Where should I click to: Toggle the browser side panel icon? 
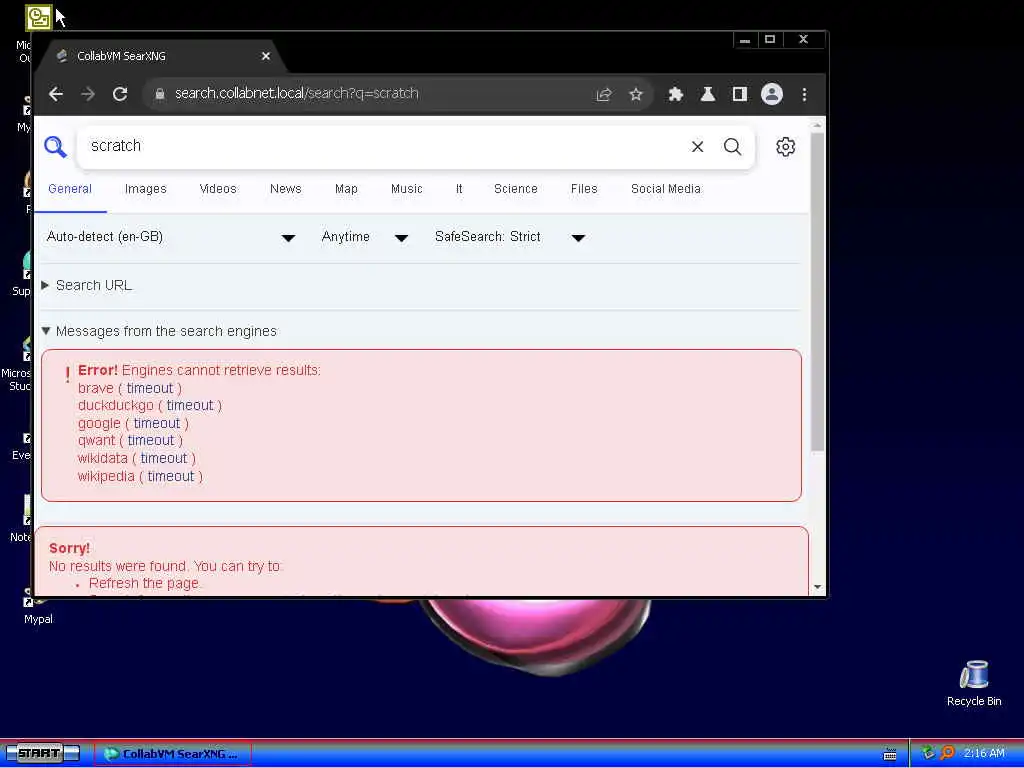point(739,95)
